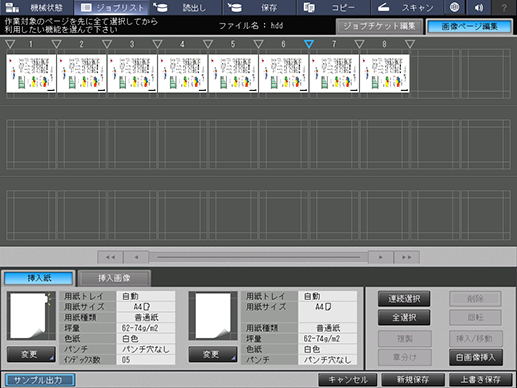Select the page 3 thumbnail
517x388 pixels.
click(132, 73)
